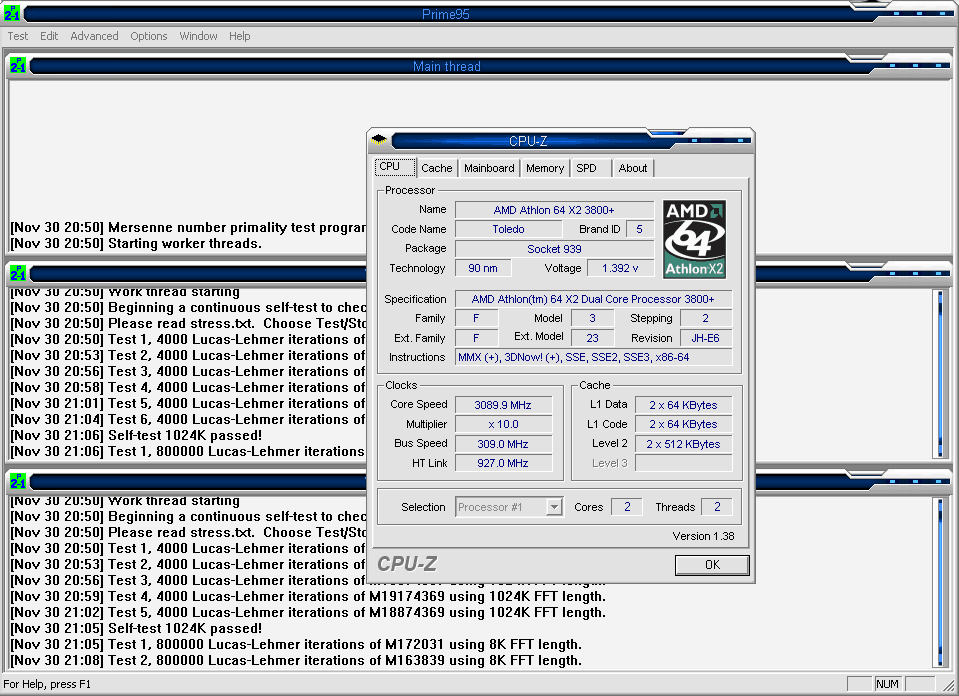Click the 'For Help, press F1' status text
Image resolution: width=959 pixels, height=696 pixels.
click(x=47, y=684)
